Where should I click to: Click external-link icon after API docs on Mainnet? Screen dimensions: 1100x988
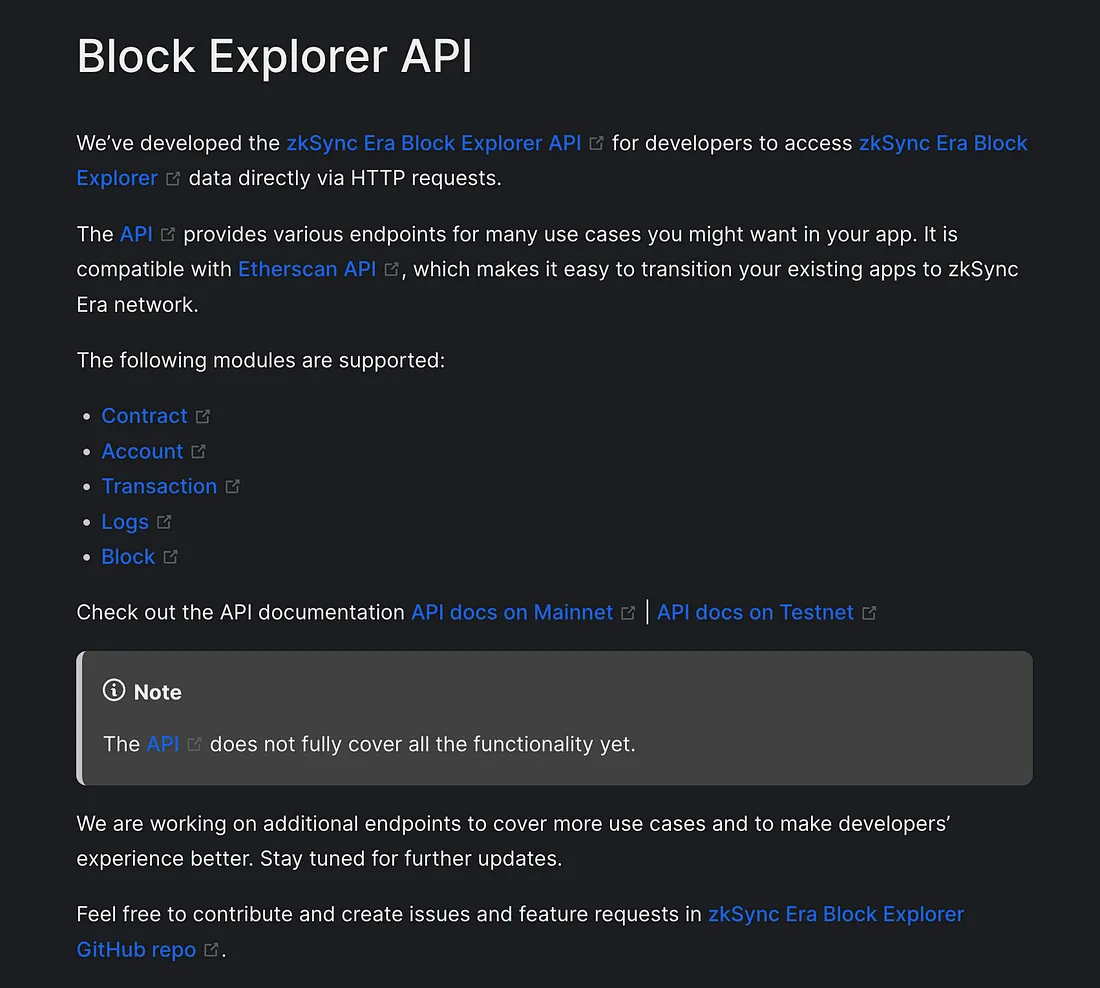click(x=629, y=613)
